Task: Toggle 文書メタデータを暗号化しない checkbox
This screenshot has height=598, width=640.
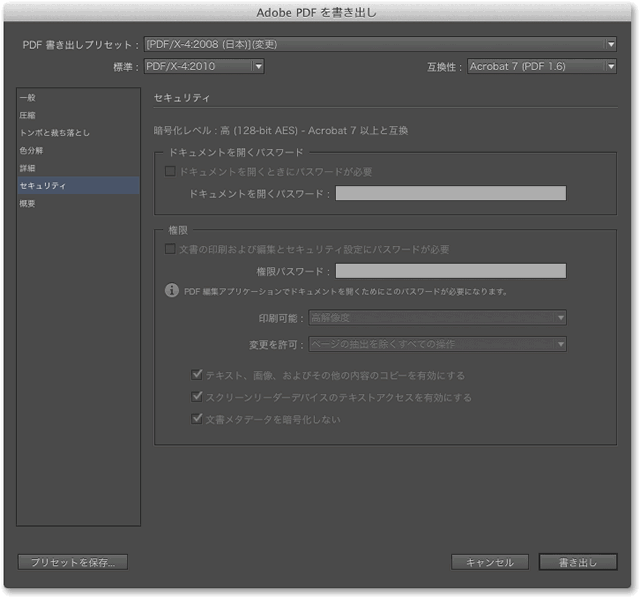Action: pos(198,419)
